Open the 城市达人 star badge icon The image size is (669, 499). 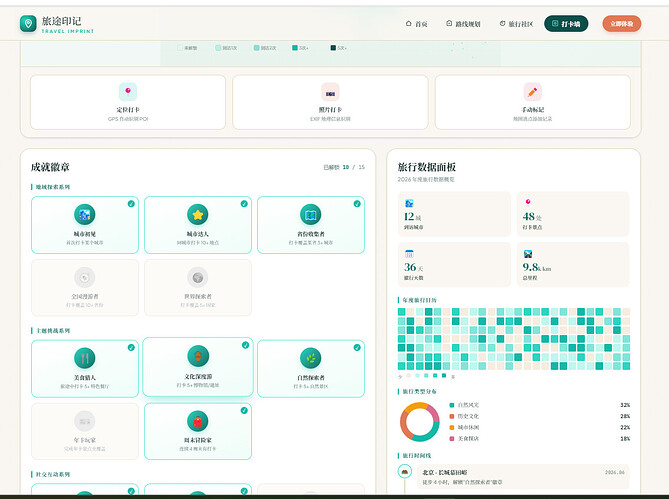198,215
